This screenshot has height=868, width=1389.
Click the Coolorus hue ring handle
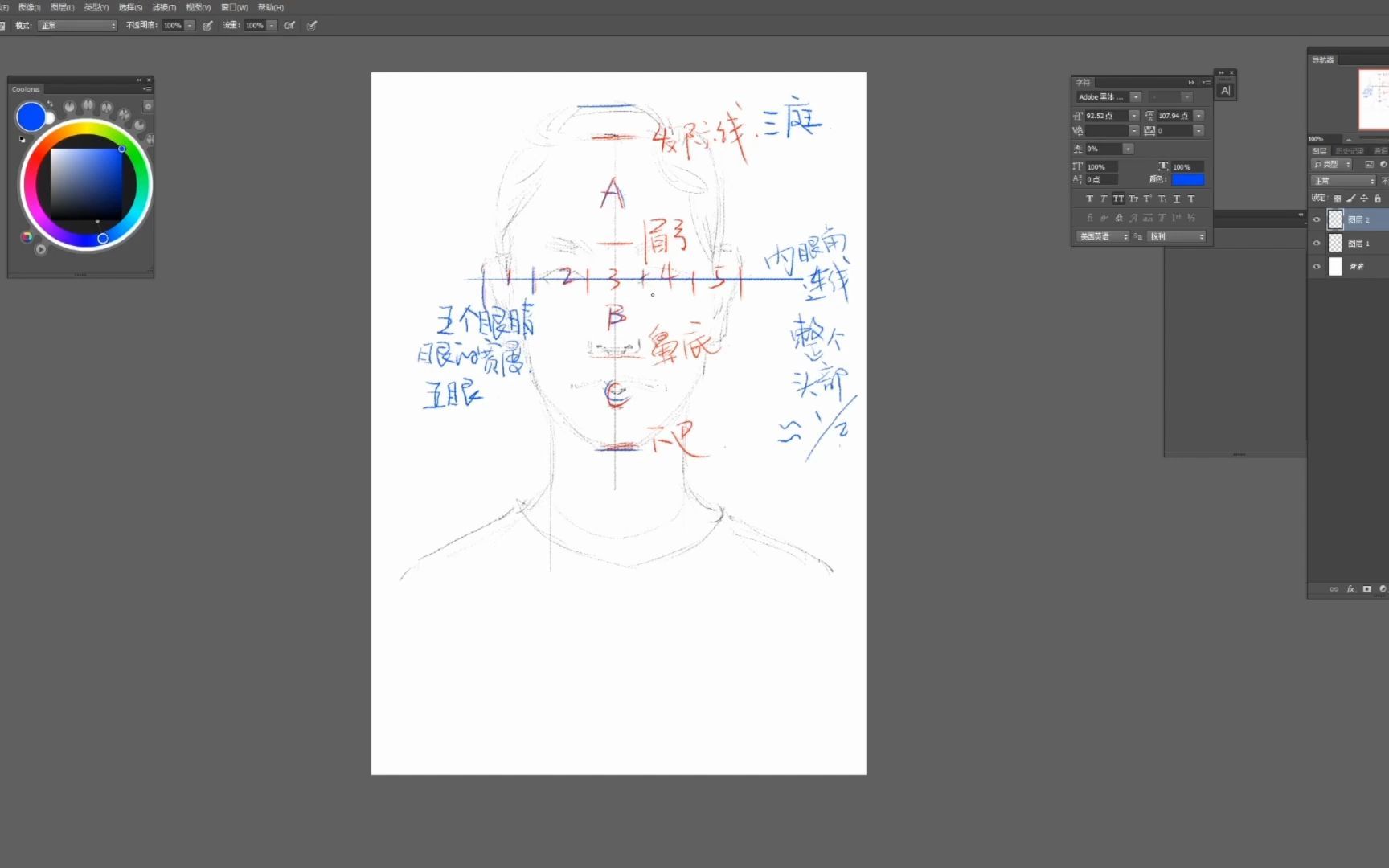[x=103, y=239]
